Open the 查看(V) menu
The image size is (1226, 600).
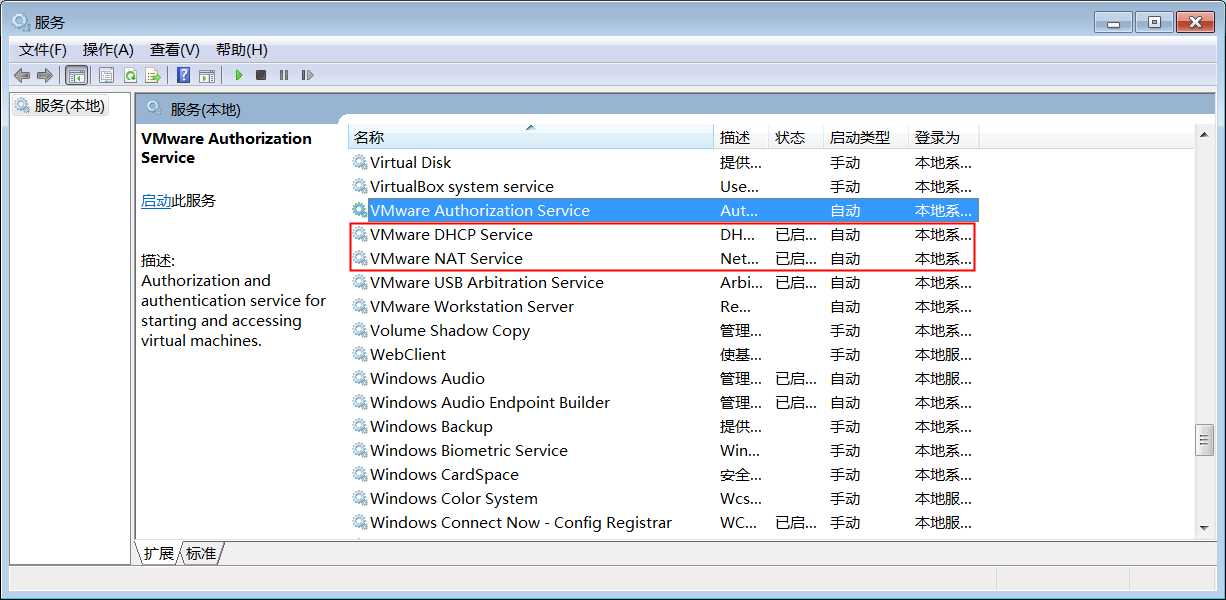[175, 49]
